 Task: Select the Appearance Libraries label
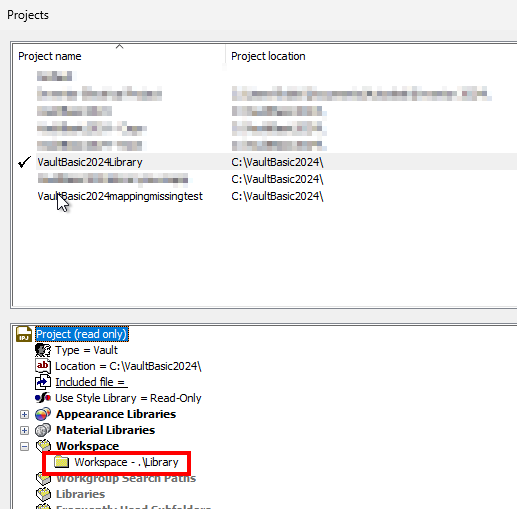point(116,414)
